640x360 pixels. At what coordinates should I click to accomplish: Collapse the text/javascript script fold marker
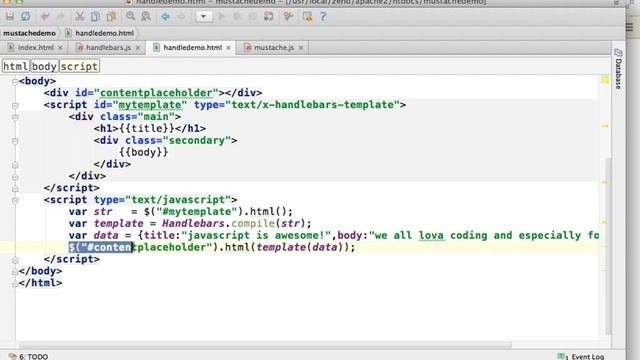15,200
